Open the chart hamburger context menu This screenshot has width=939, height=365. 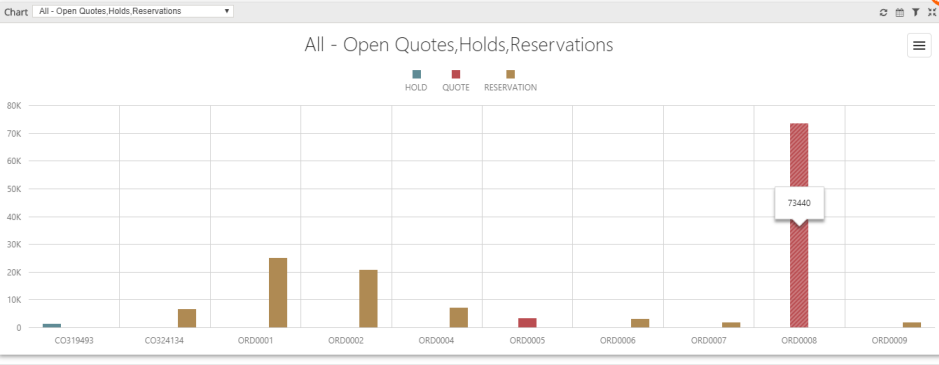pyautogui.click(x=919, y=46)
